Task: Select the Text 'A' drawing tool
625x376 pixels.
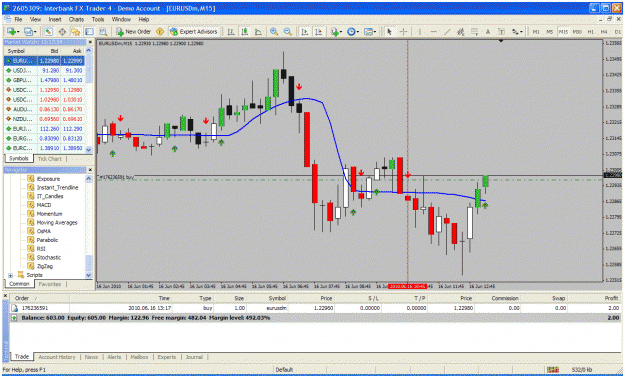Action: [488, 31]
